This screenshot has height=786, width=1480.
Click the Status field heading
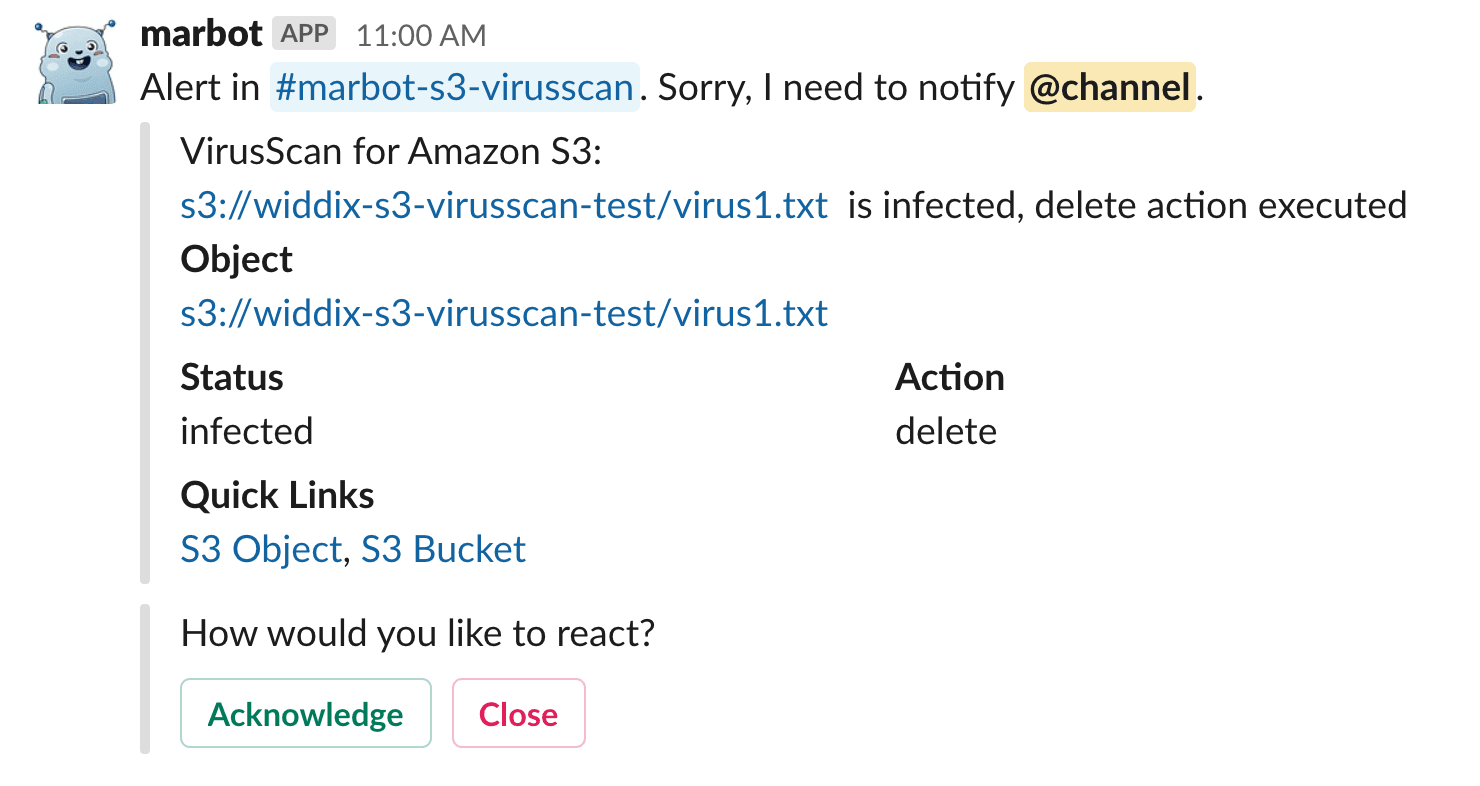click(x=232, y=377)
